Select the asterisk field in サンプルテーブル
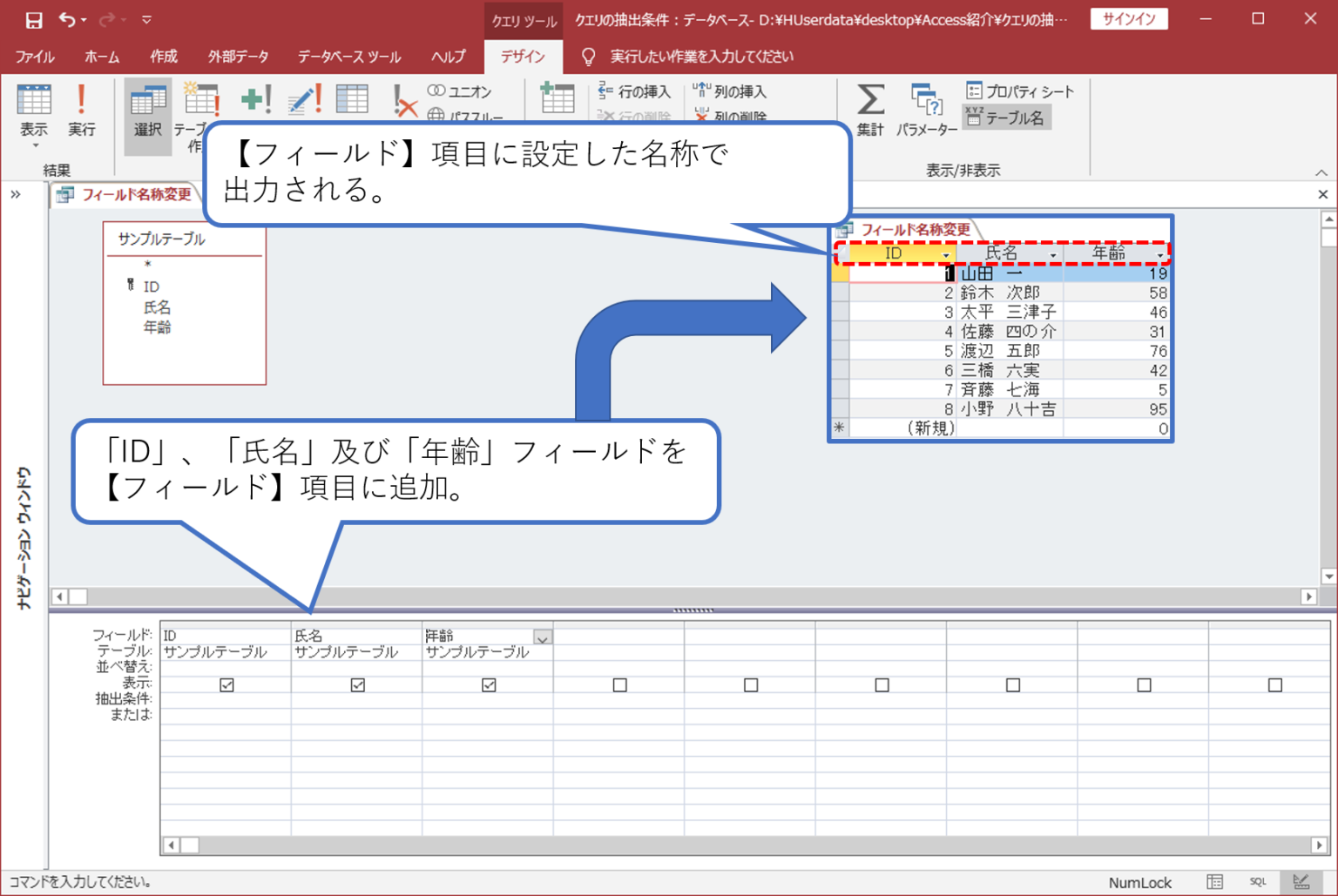 (x=148, y=265)
